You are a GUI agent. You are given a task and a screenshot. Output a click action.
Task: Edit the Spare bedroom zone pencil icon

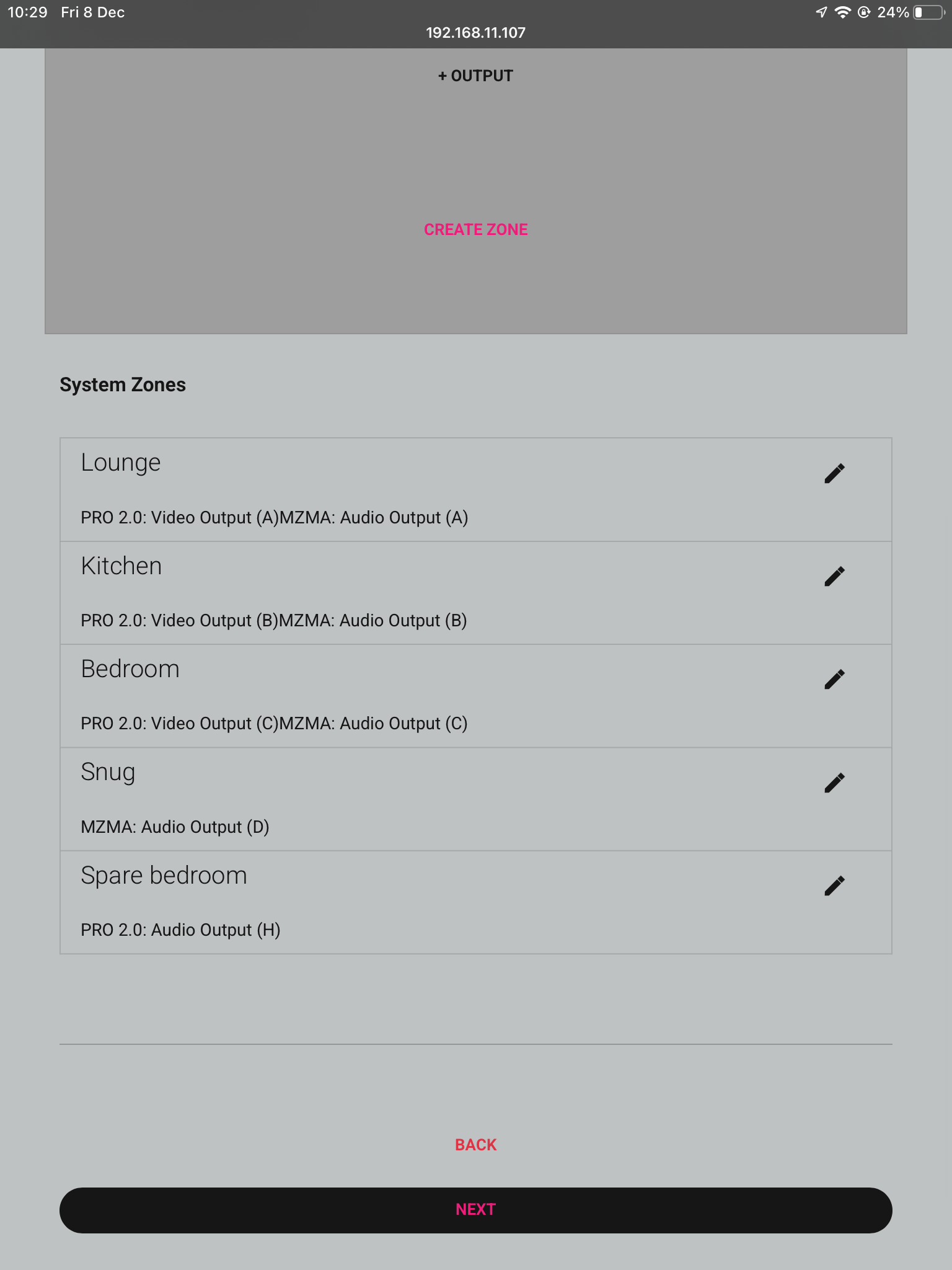pos(834,886)
